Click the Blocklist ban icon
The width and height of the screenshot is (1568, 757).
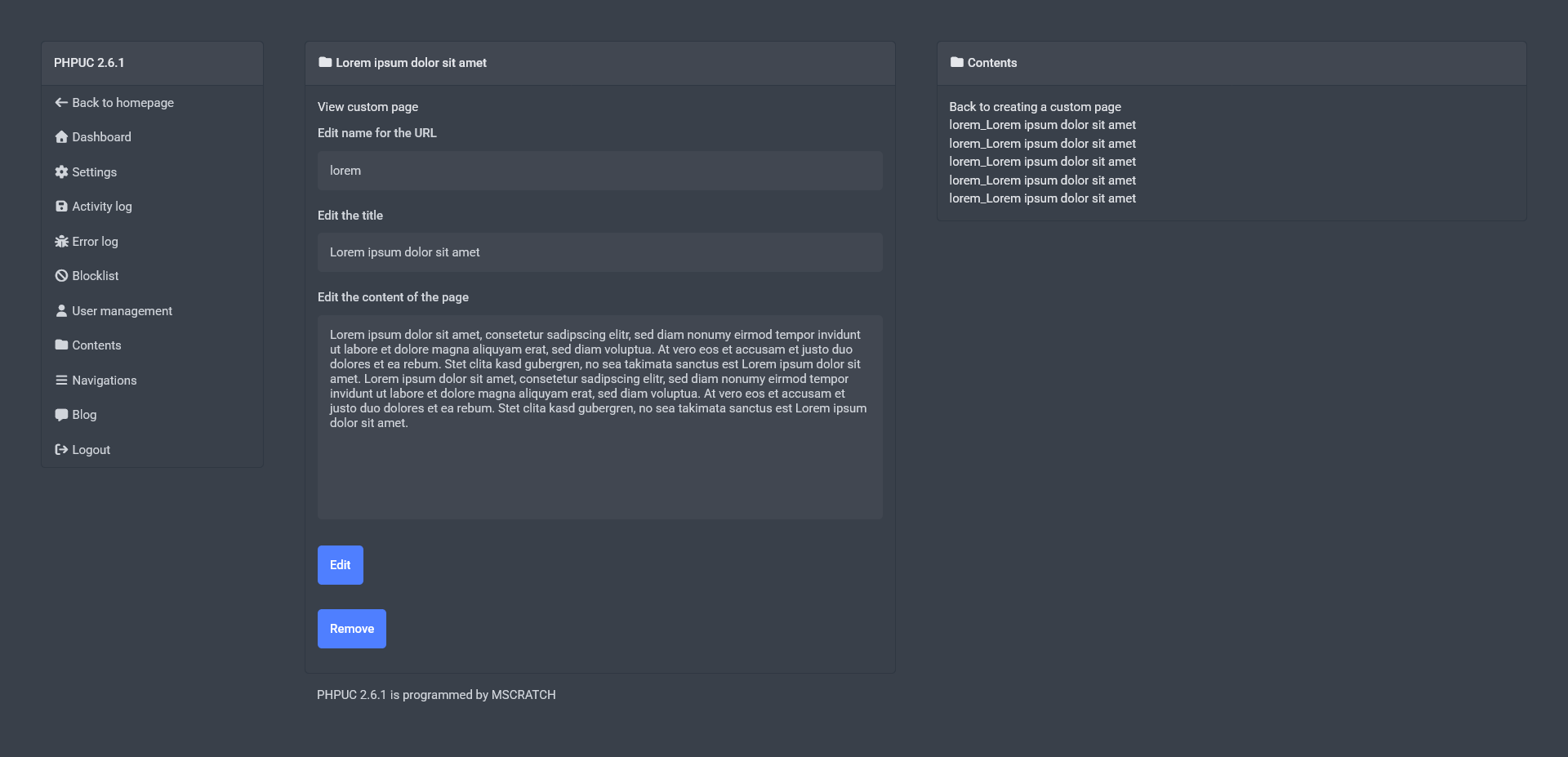point(61,276)
